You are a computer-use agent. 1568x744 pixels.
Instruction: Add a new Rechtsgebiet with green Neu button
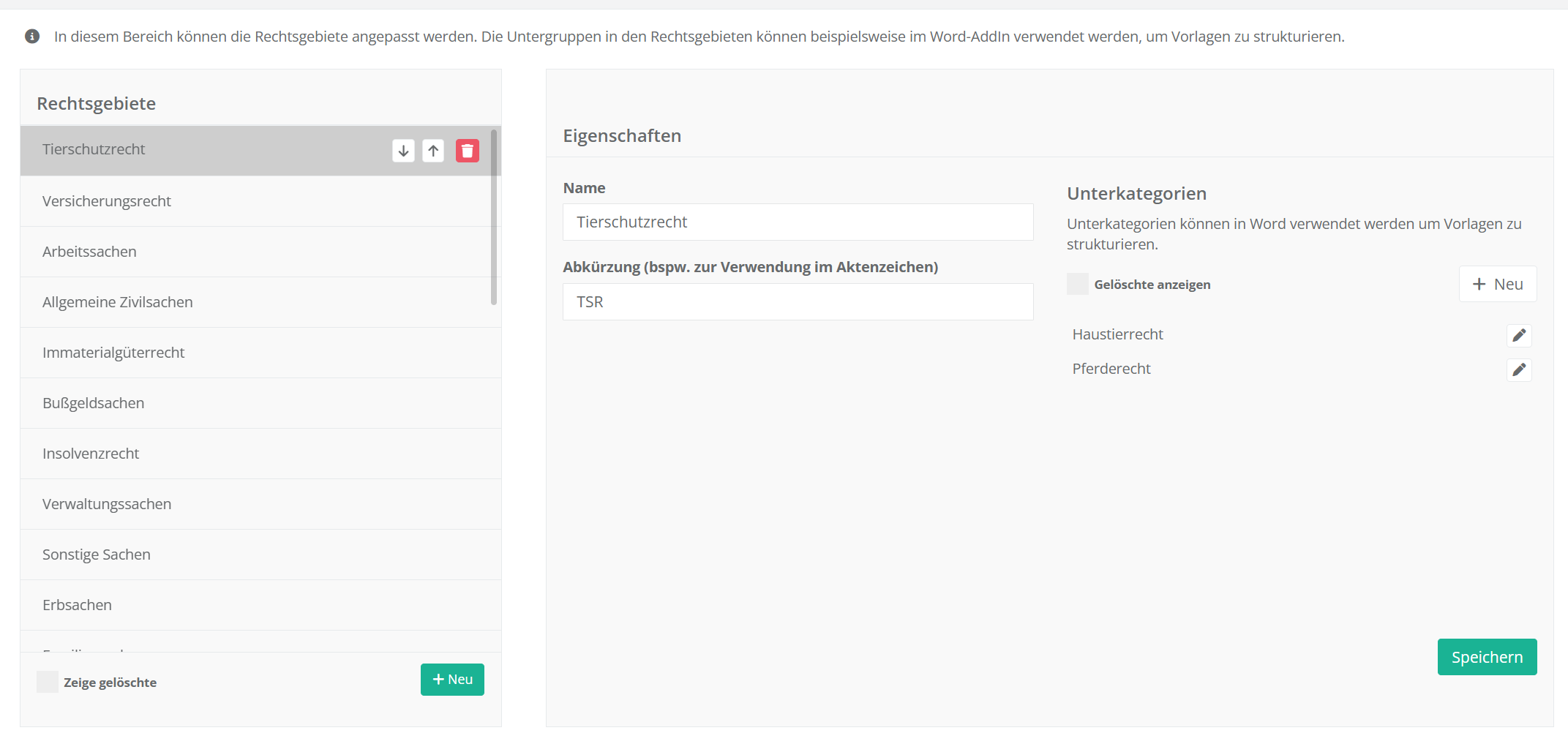pos(452,680)
